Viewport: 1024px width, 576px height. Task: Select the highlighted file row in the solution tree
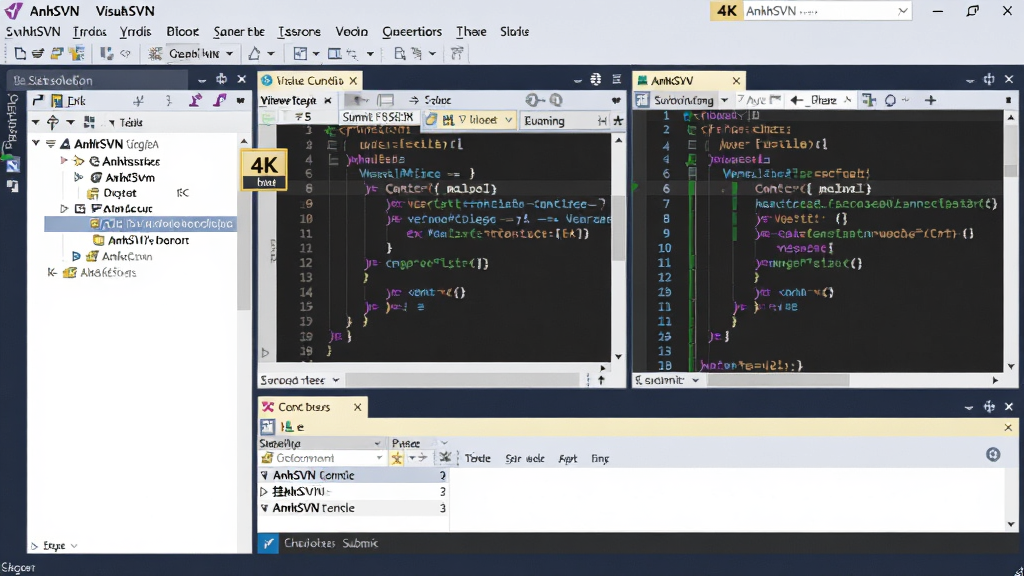click(x=140, y=224)
